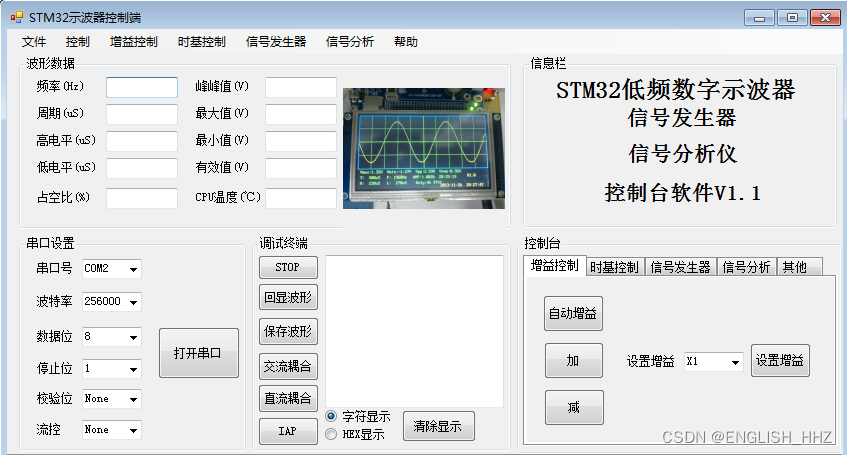Click the 设置增益 apply button
The width and height of the screenshot is (847, 455).
(780, 360)
